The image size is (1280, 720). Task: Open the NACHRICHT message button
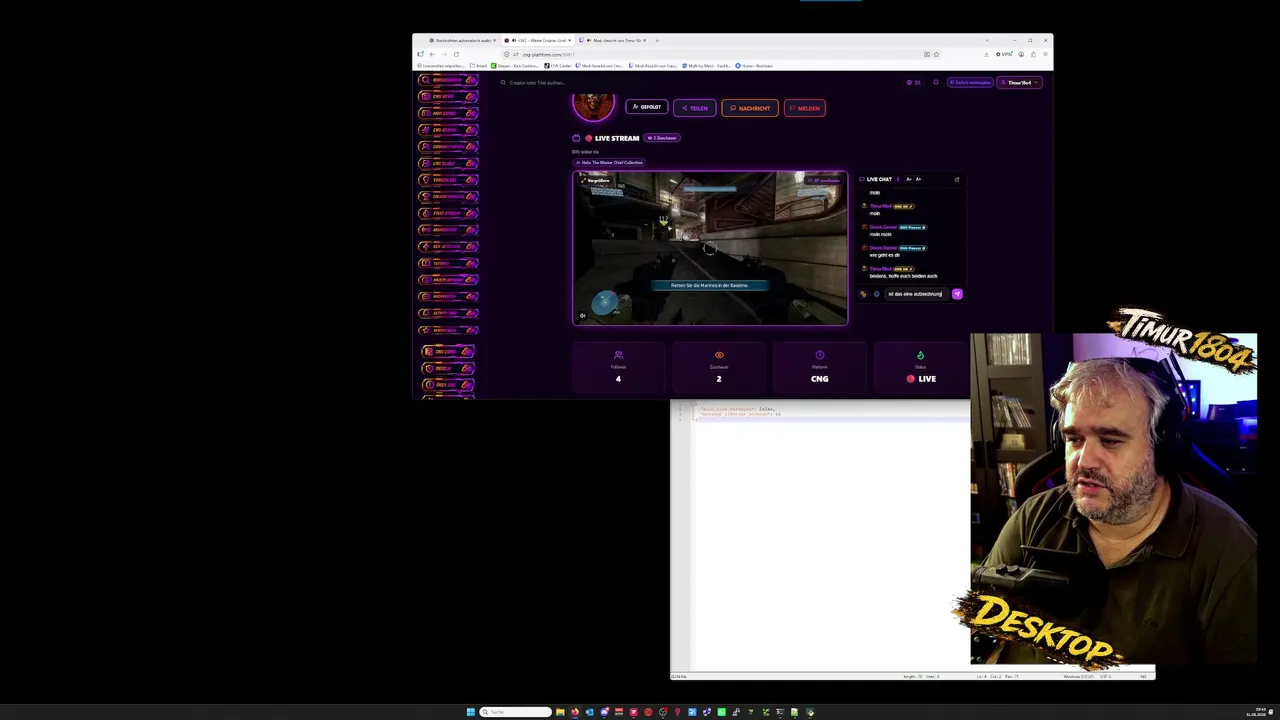tap(750, 108)
